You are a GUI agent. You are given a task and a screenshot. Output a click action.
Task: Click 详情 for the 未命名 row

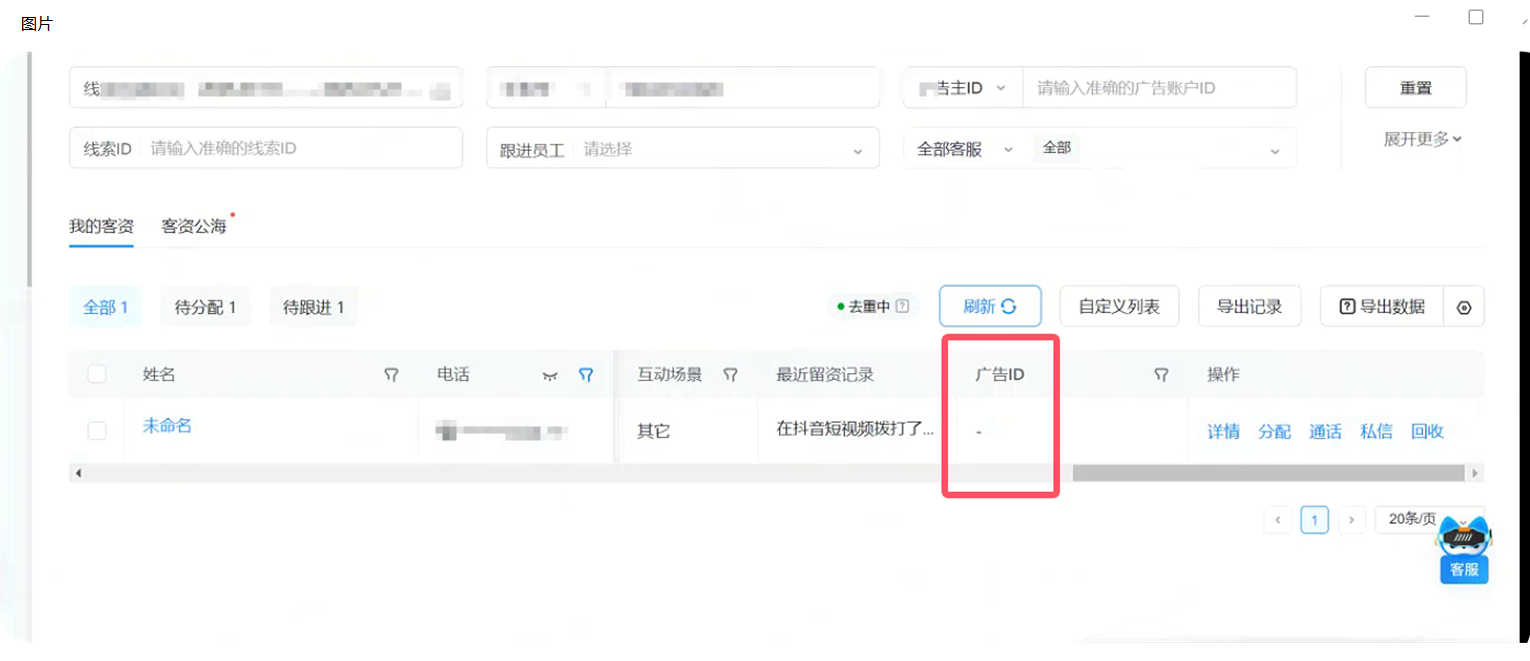coord(1223,431)
